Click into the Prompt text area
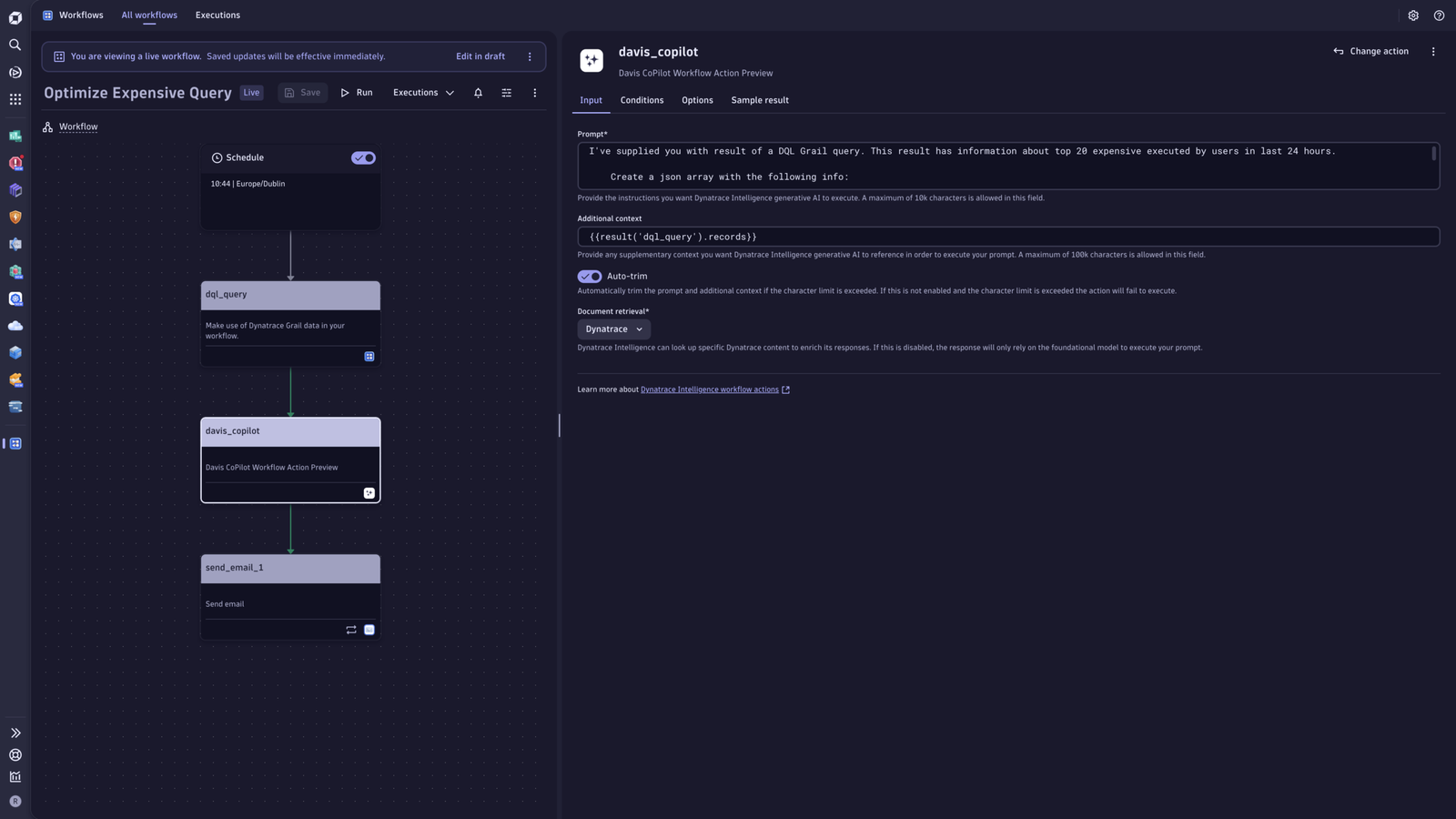The height and width of the screenshot is (819, 1456). click(1008, 166)
